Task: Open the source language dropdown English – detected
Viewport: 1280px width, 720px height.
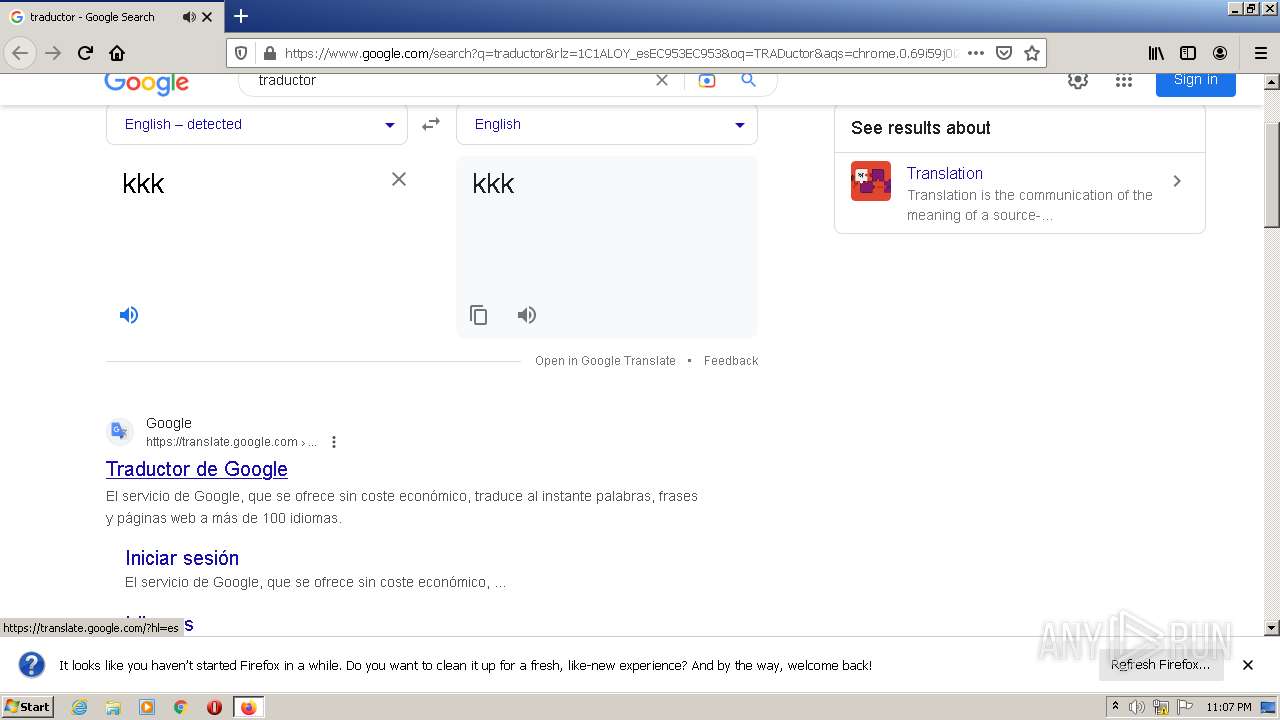Action: pyautogui.click(x=257, y=124)
